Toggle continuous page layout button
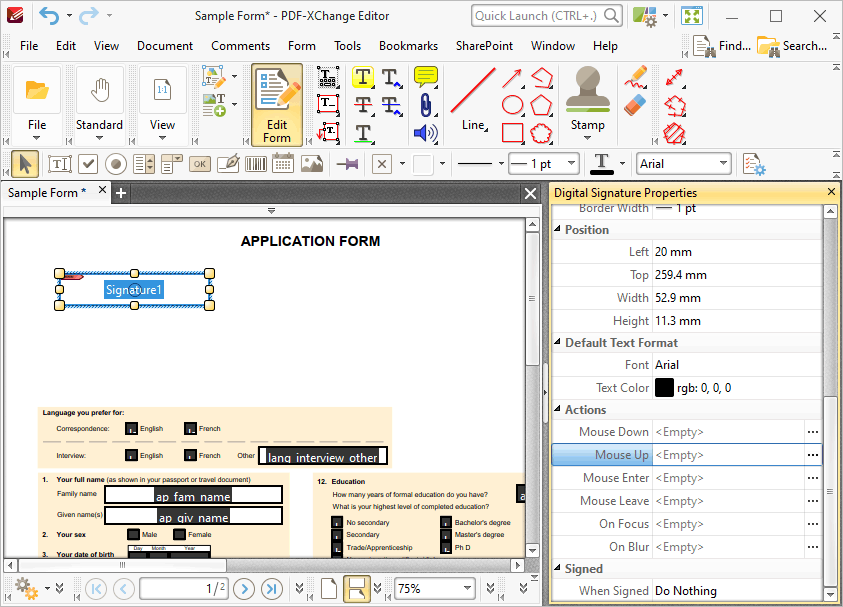 [x=356, y=589]
